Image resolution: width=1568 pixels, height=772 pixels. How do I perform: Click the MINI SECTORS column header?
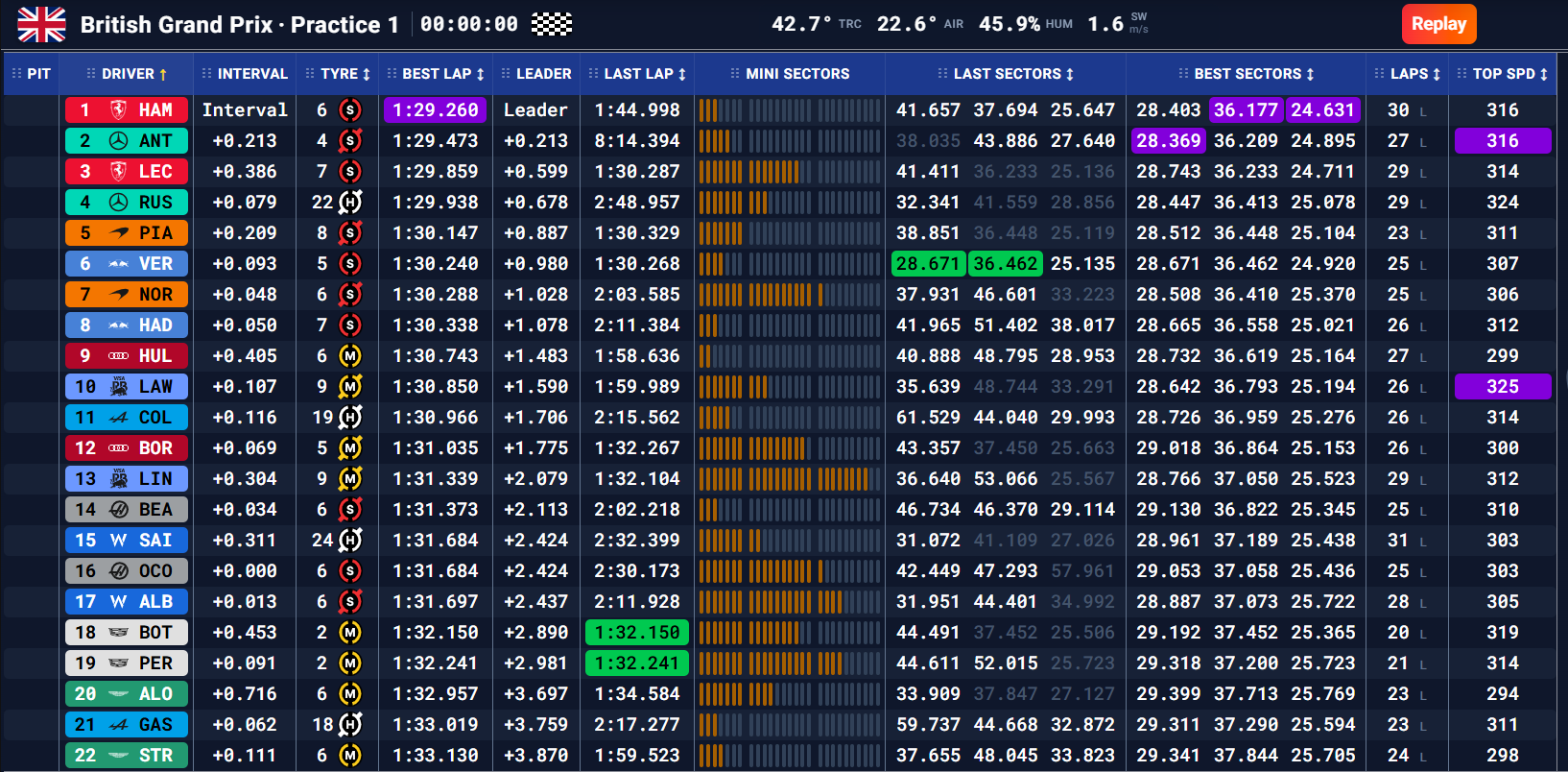(797, 74)
